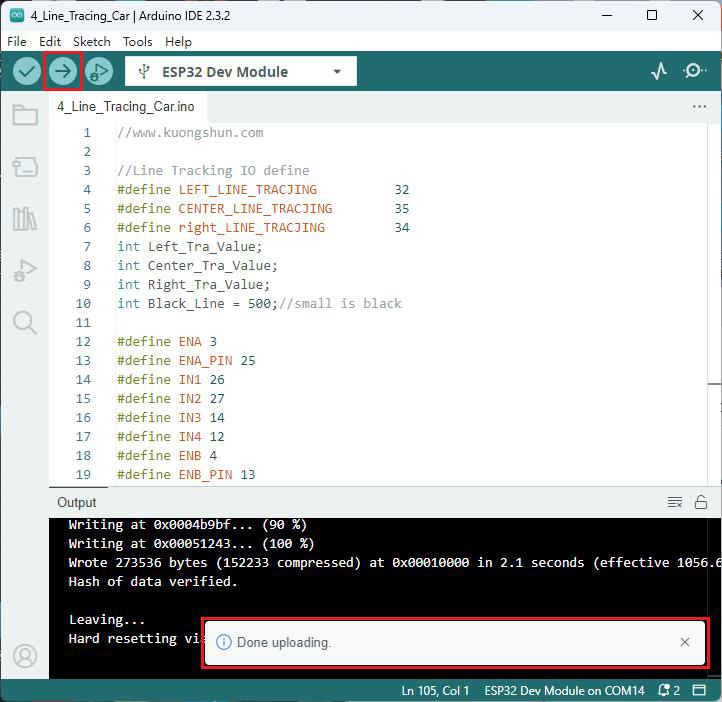Click 'Leaving...' in the output
This screenshot has height=702, width=722.
click(107, 620)
